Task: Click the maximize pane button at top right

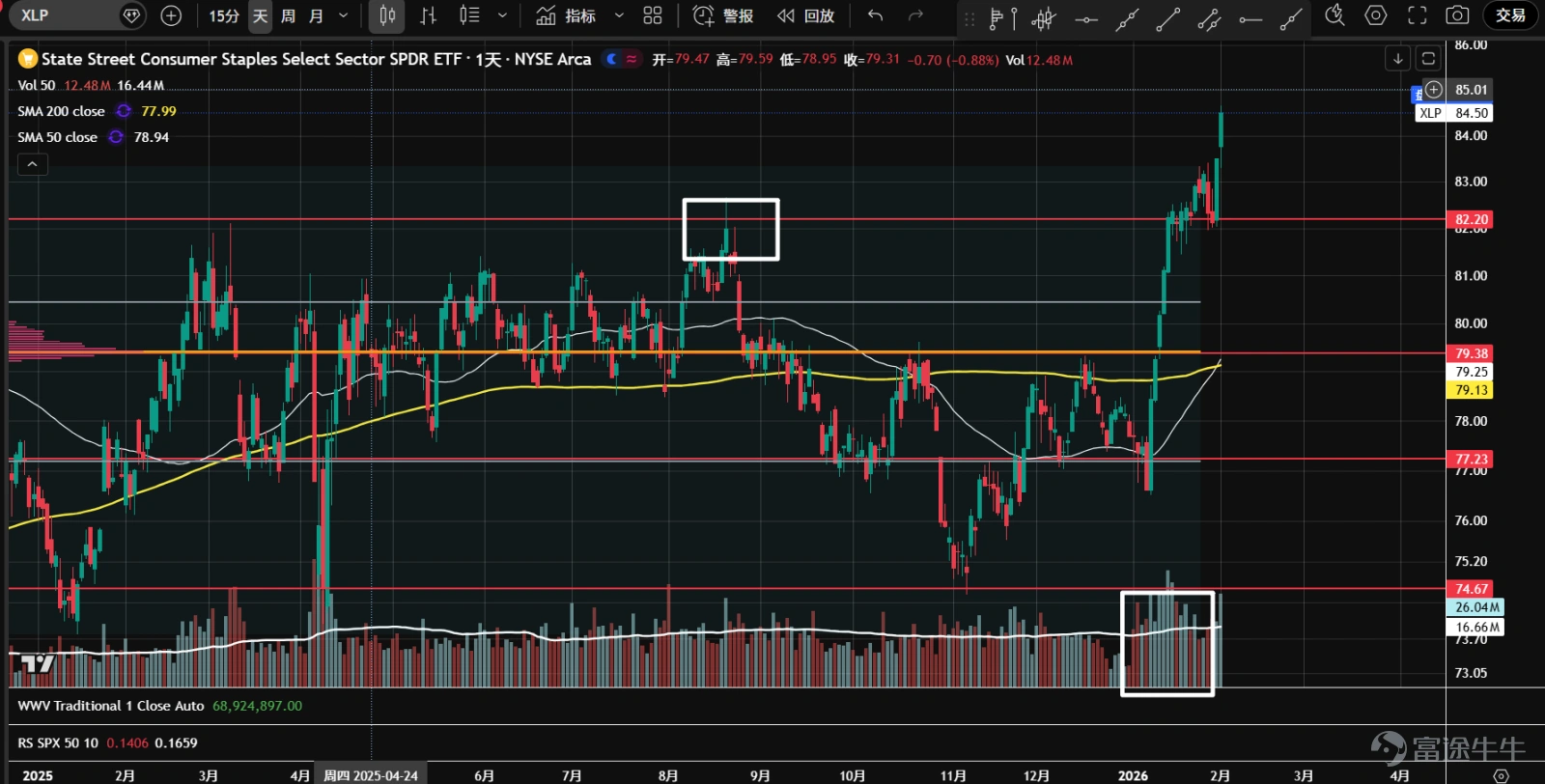Action: (1428, 59)
